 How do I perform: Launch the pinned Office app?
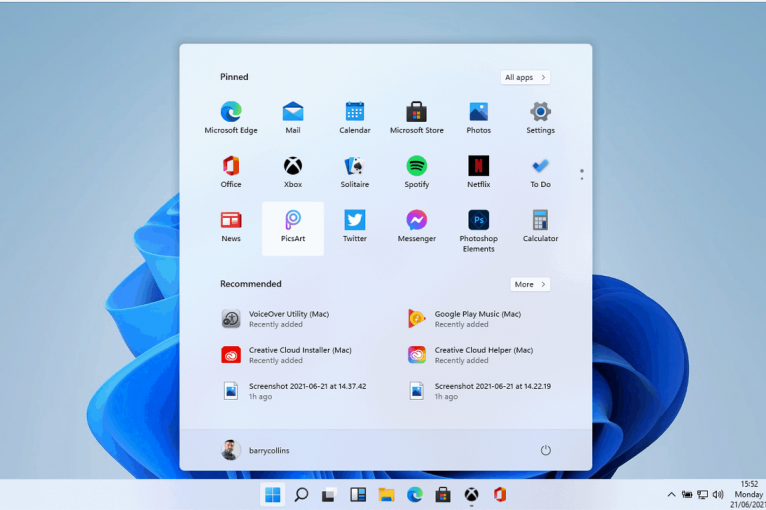tap(231, 172)
